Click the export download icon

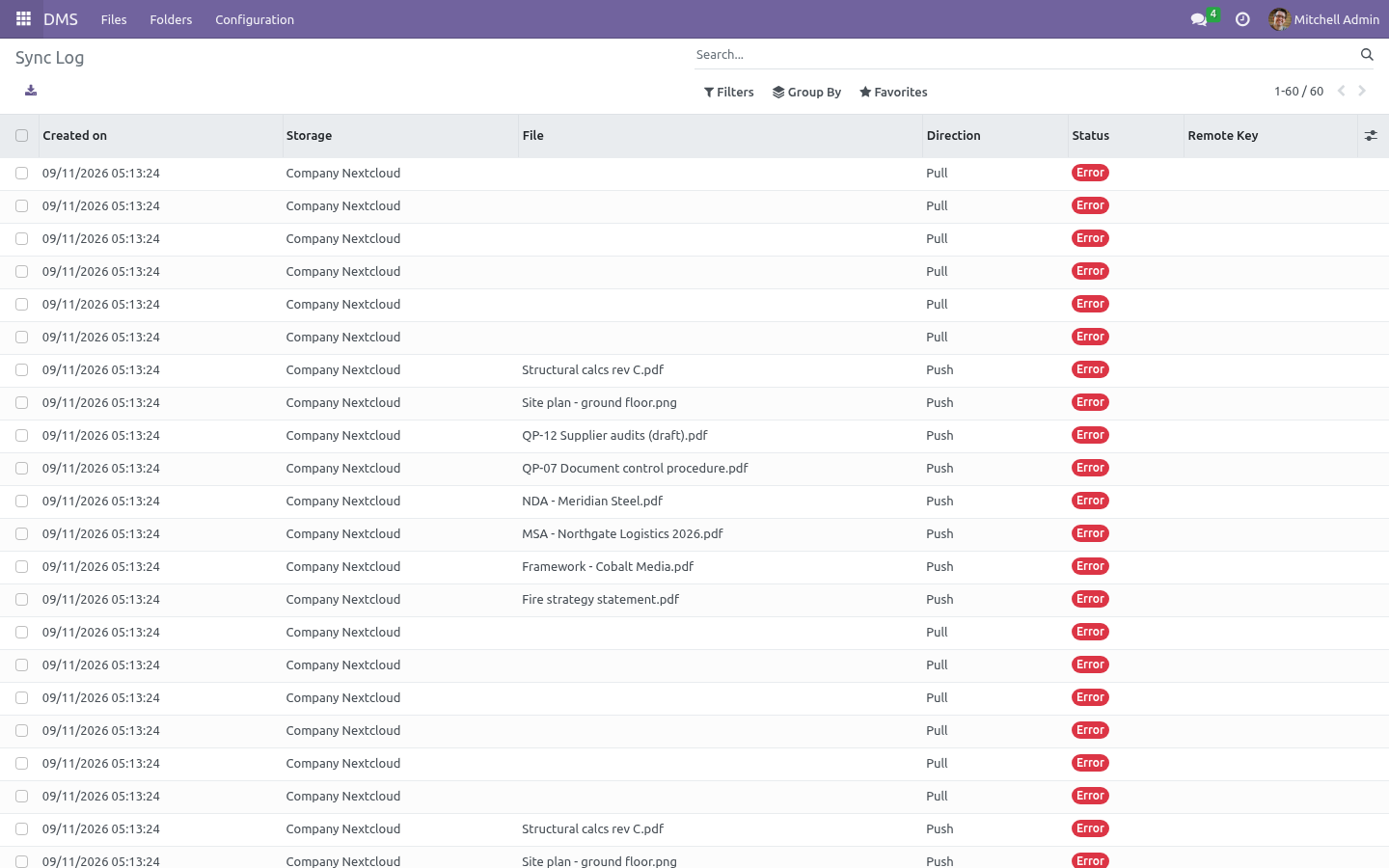31,91
